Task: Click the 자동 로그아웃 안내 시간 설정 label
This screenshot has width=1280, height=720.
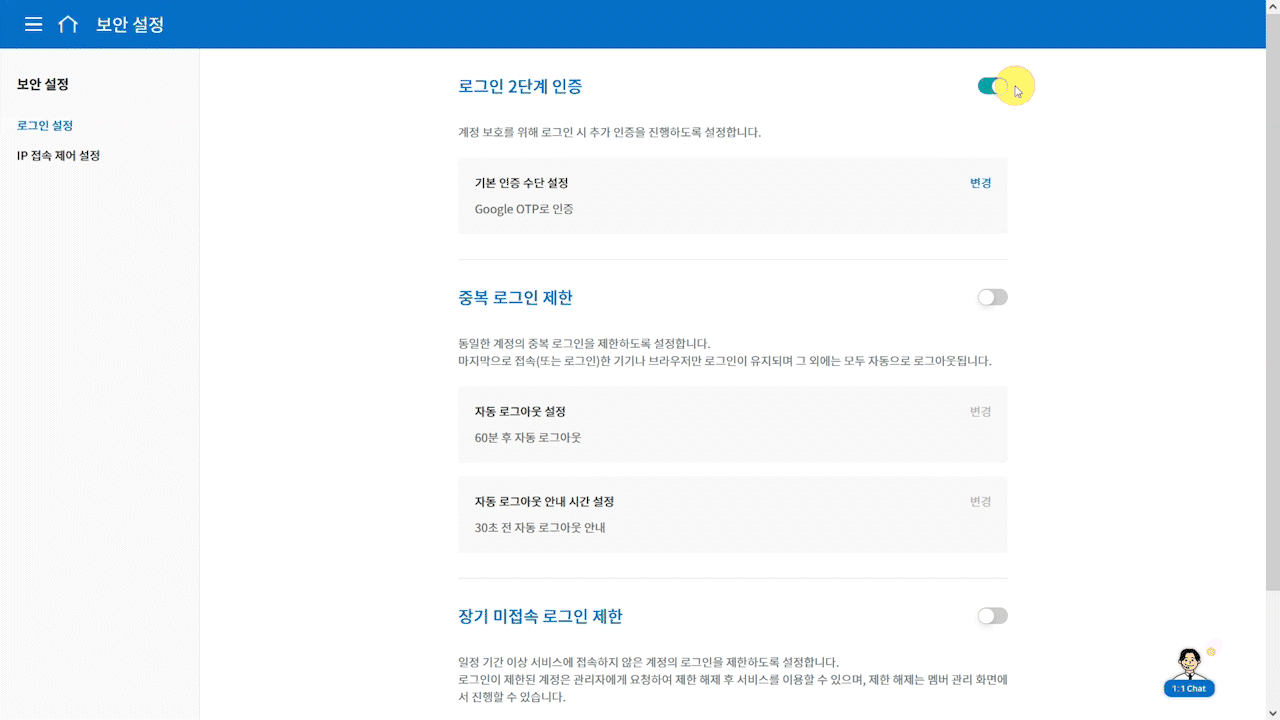Action: tap(544, 501)
